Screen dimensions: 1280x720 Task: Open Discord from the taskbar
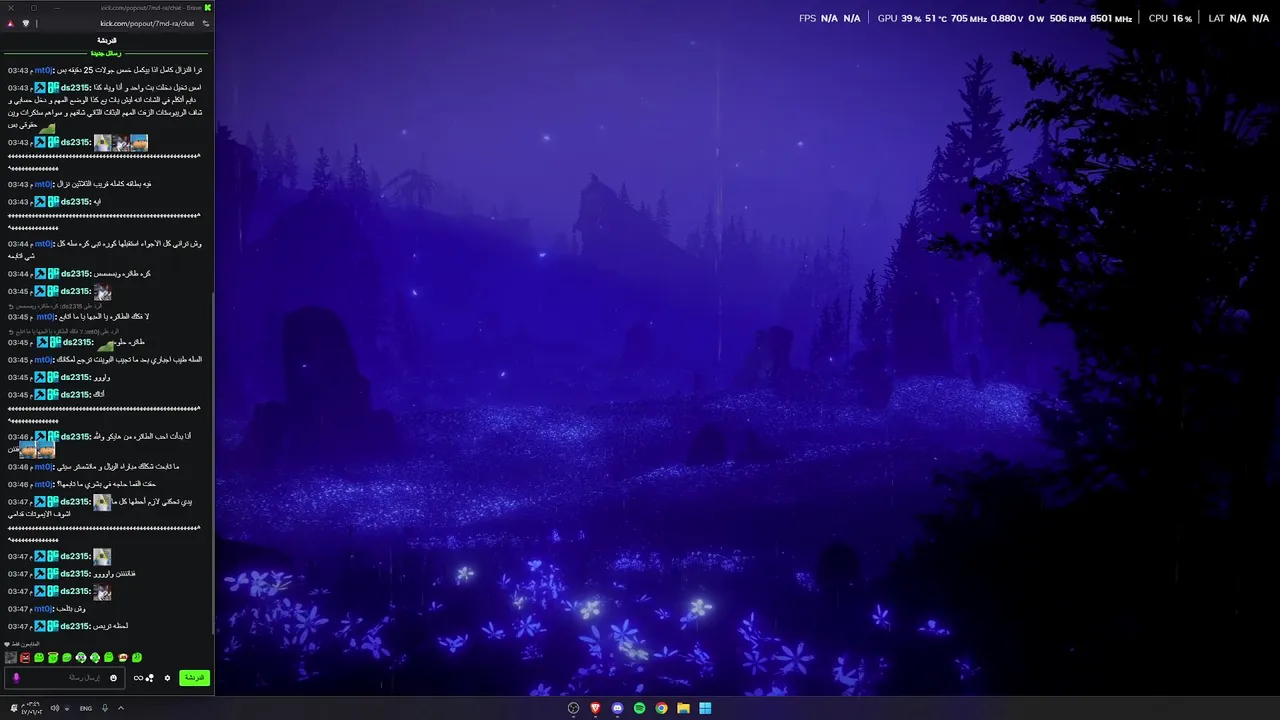coord(617,708)
